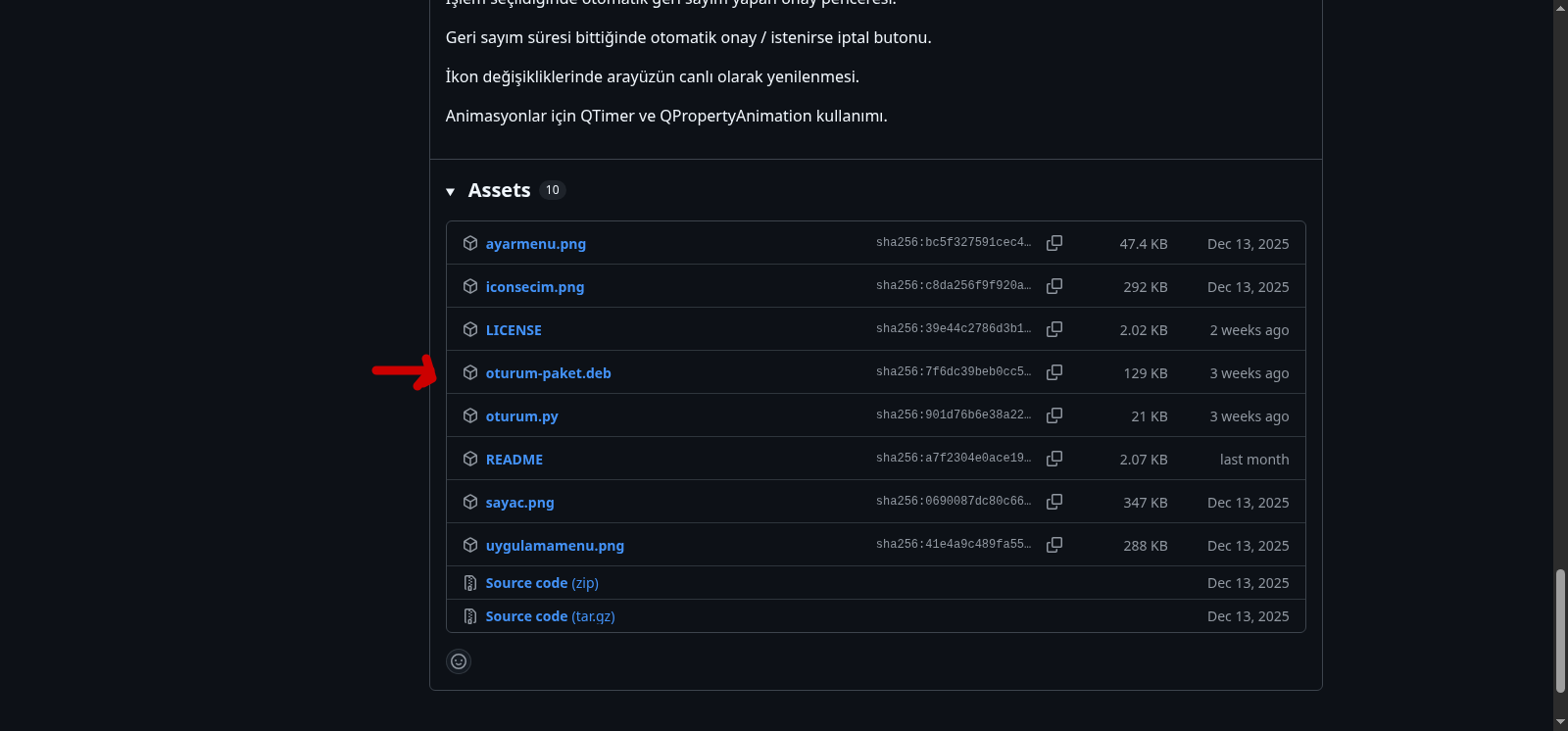Copy SHA256 hash for oturum.py
Screen dimensions: 1568x731
pyautogui.click(x=1054, y=415)
